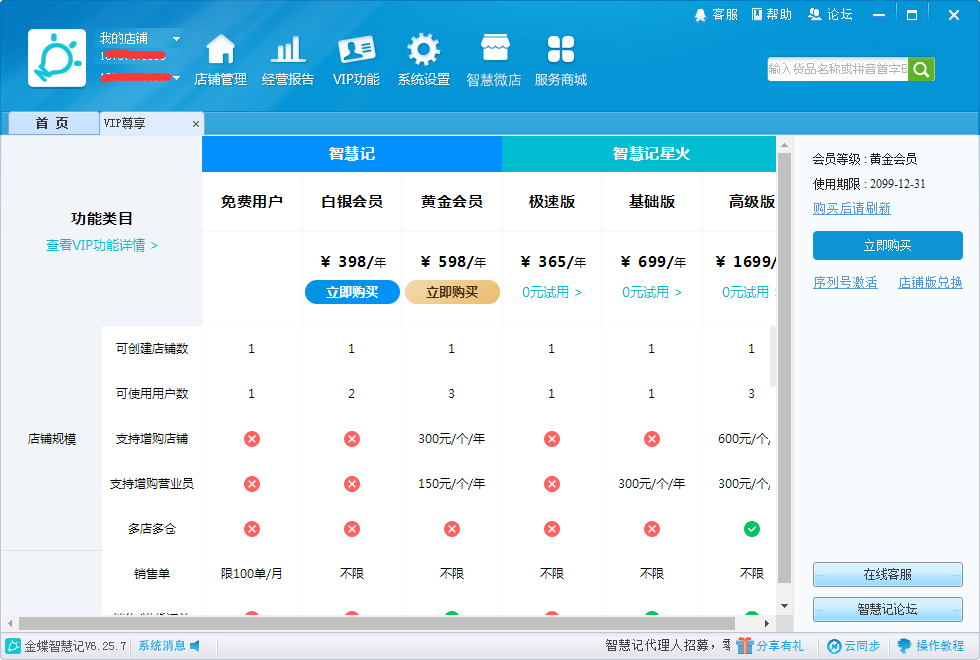980x660 pixels.
Task: Open 序列号激活 link
Action: tap(845, 282)
